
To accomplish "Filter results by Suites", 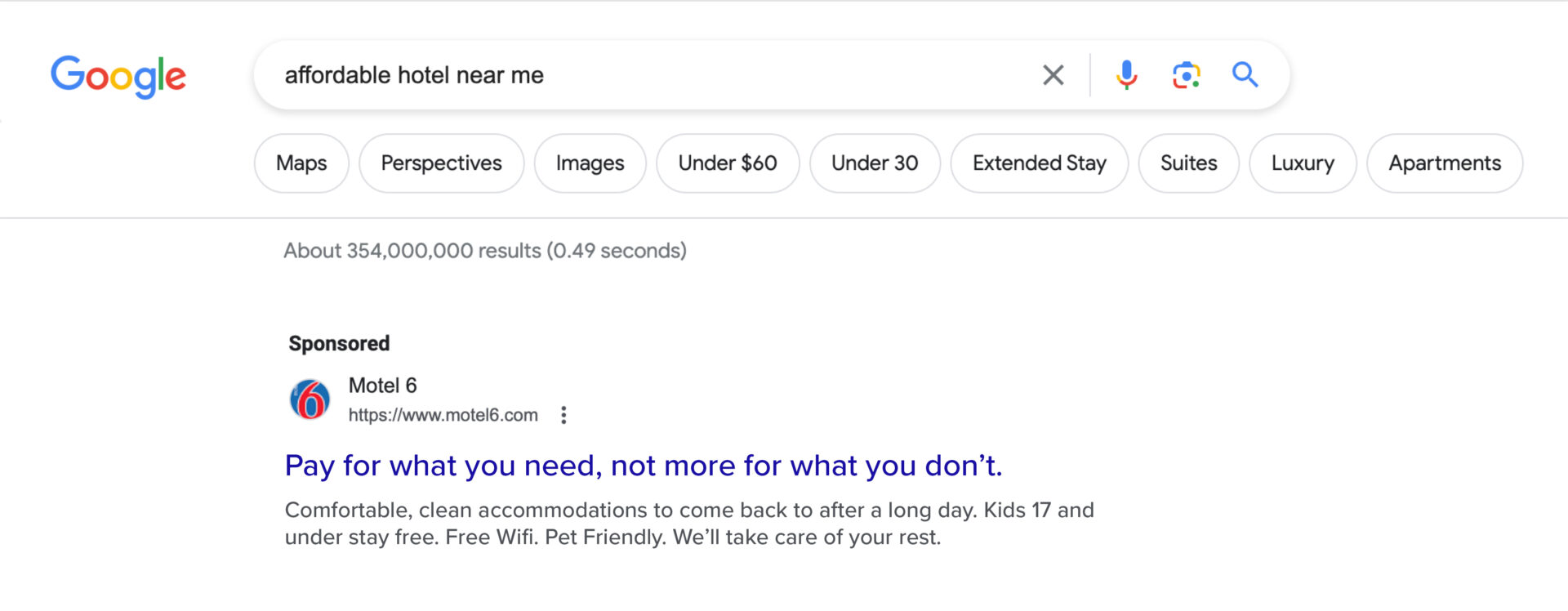I will pyautogui.click(x=1189, y=163).
